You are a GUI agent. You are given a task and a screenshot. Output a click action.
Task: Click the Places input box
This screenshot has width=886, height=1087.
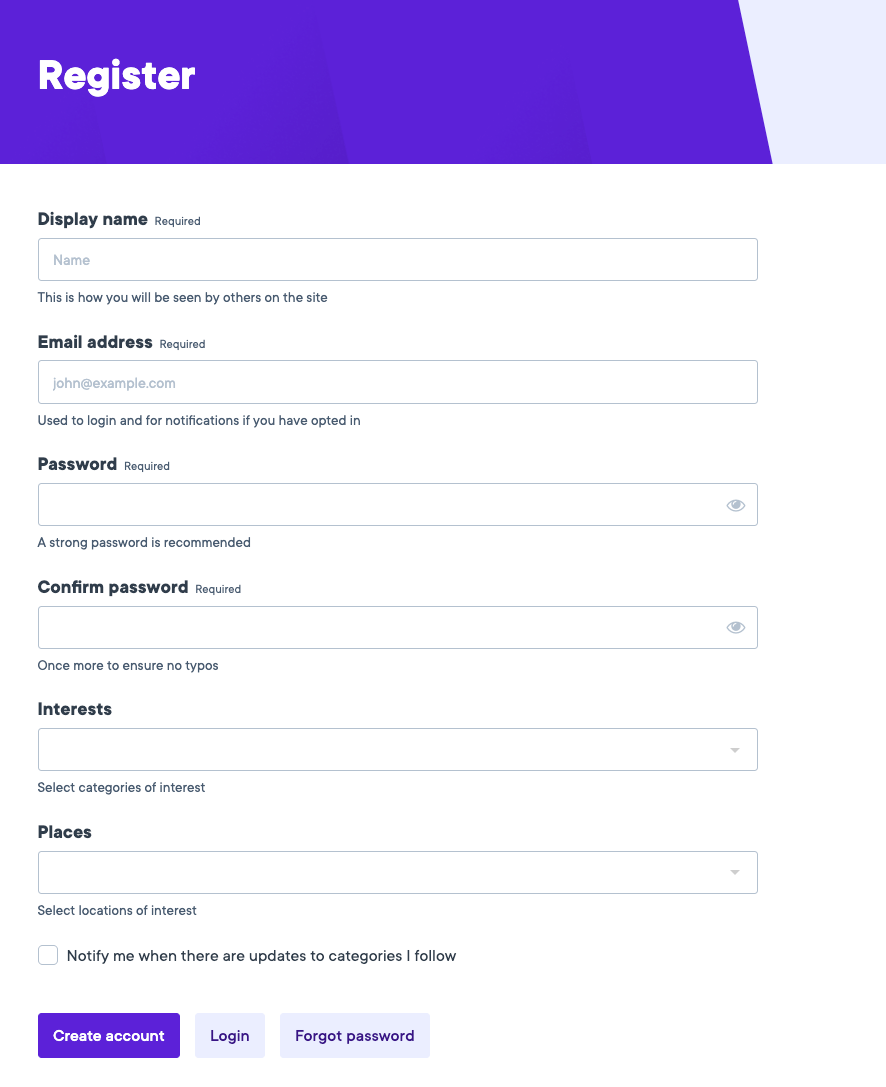point(380,872)
